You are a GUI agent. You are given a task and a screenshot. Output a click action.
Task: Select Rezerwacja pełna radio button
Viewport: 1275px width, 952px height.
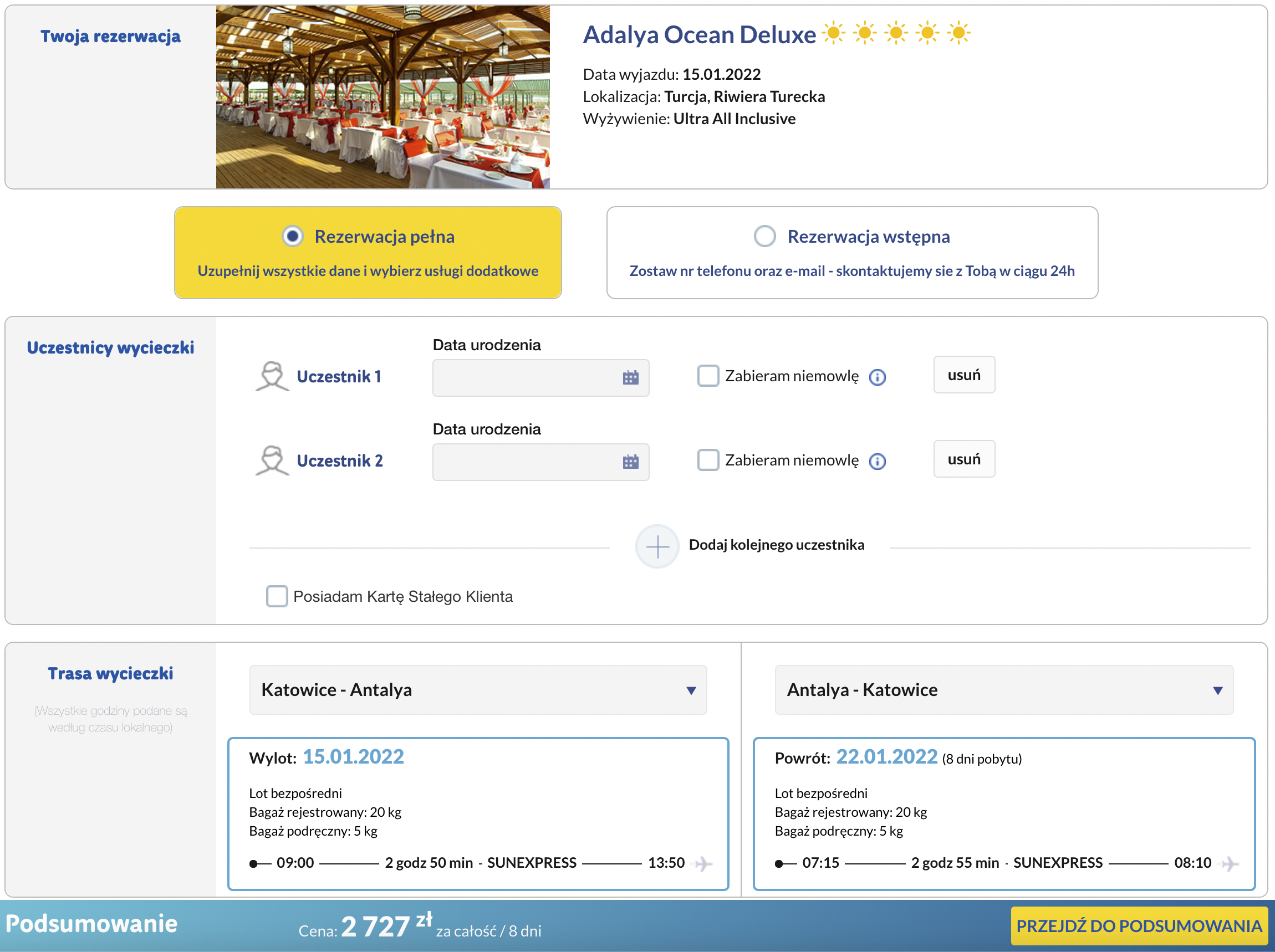click(293, 236)
